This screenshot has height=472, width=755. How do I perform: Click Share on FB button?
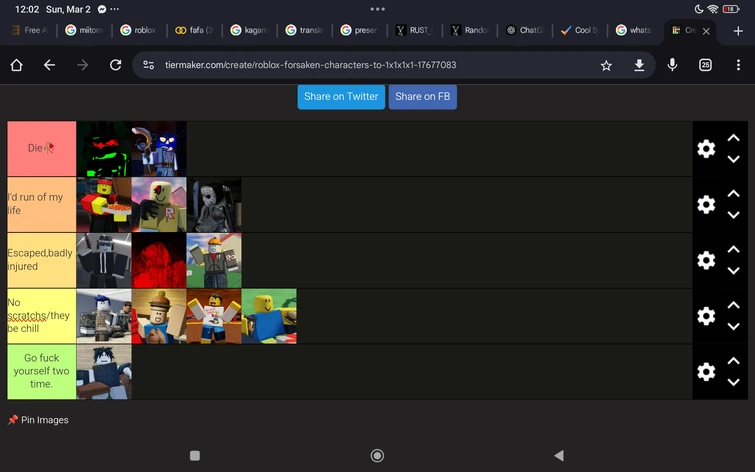[x=423, y=97]
